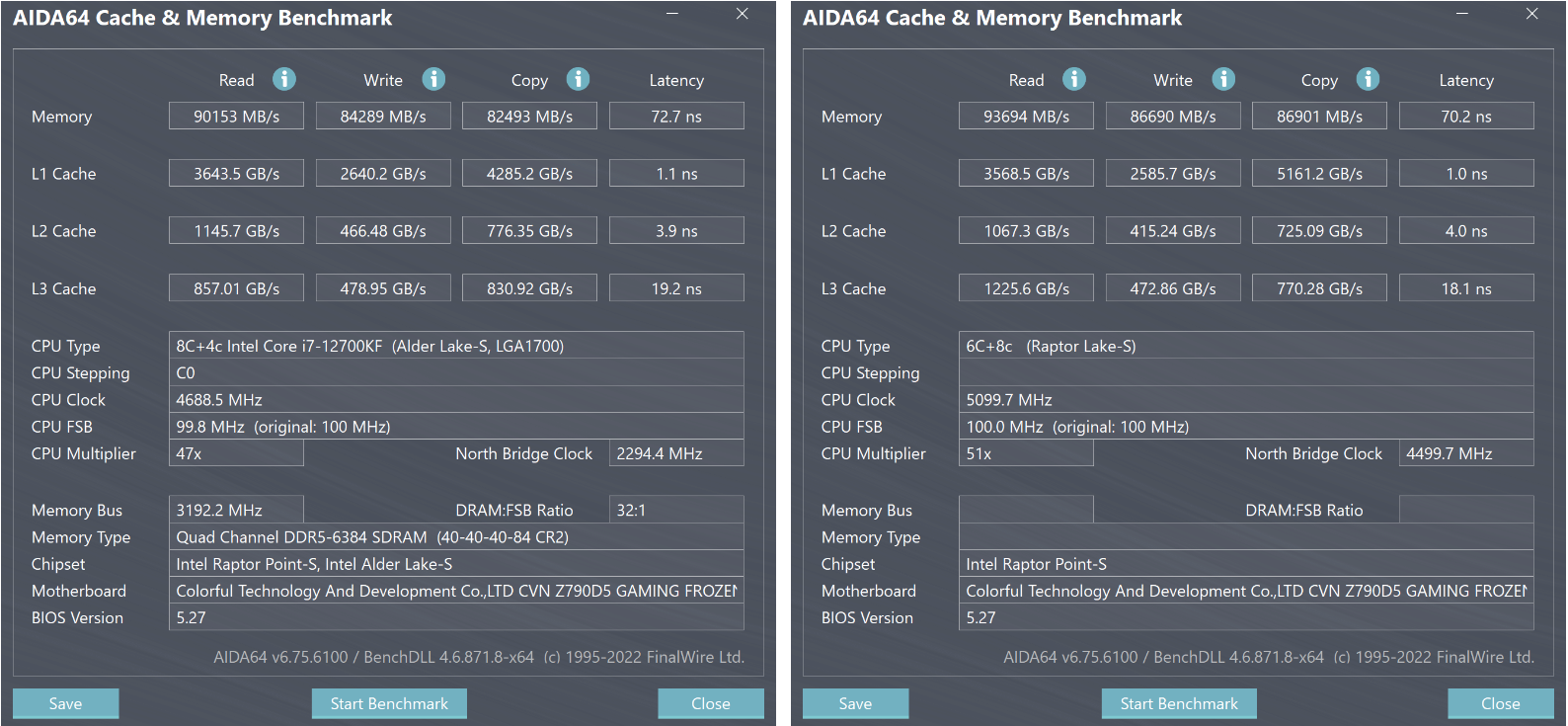1568x726 pixels.
Task: Select the 90153 MB/s Memory Read field
Action: [236, 117]
